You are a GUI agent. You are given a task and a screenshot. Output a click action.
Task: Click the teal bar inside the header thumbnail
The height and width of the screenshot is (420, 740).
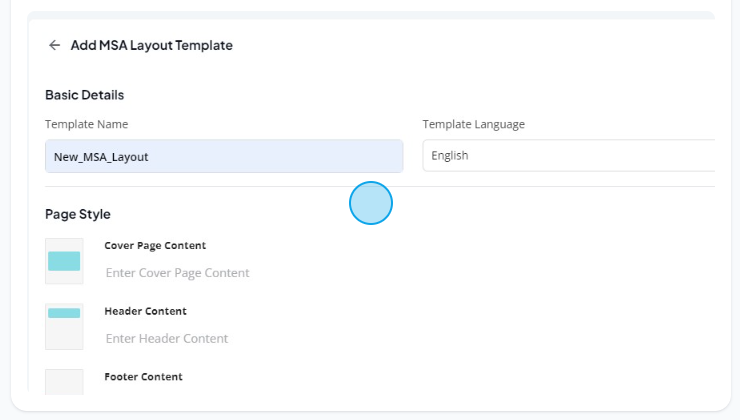pos(64,313)
